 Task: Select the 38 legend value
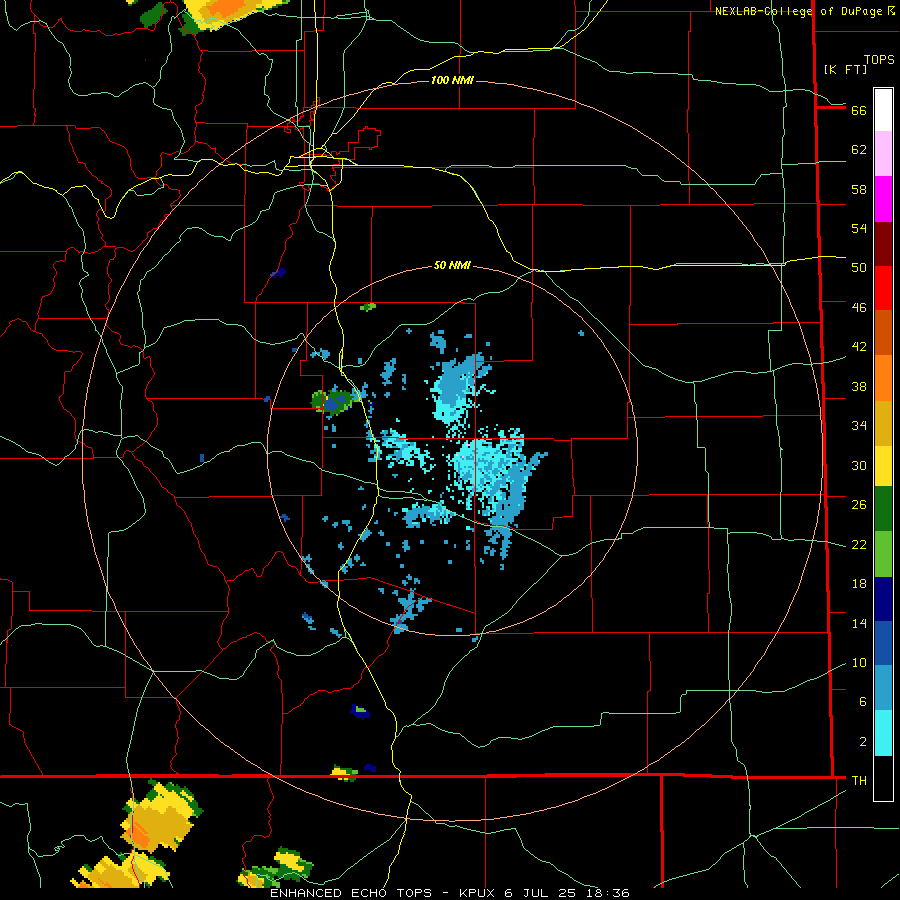coord(859,386)
